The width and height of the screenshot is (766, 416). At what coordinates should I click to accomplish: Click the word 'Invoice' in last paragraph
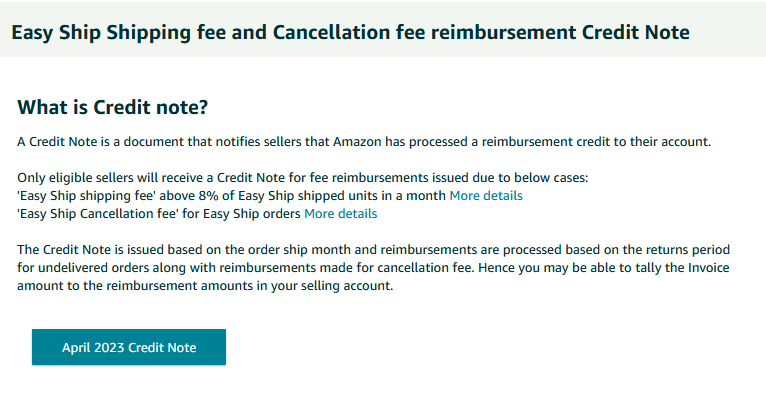(x=708, y=268)
